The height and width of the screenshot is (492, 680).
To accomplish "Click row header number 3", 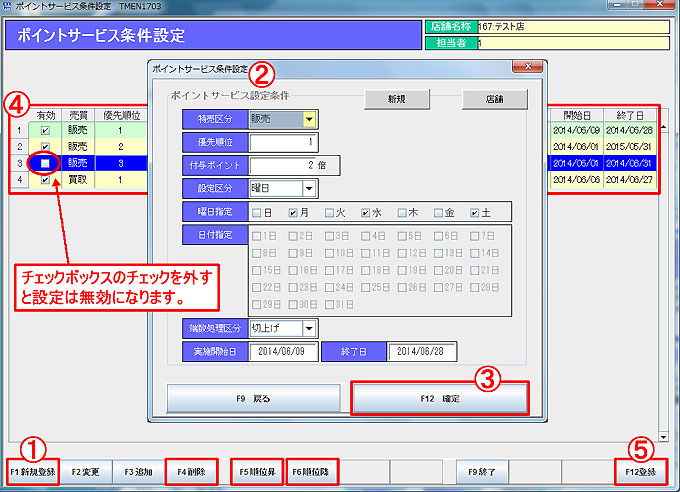I will coord(20,163).
